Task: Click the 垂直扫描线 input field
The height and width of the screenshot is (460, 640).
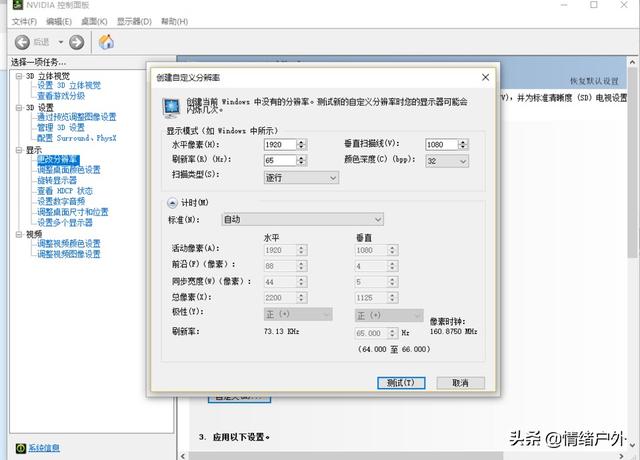Action: click(x=442, y=144)
